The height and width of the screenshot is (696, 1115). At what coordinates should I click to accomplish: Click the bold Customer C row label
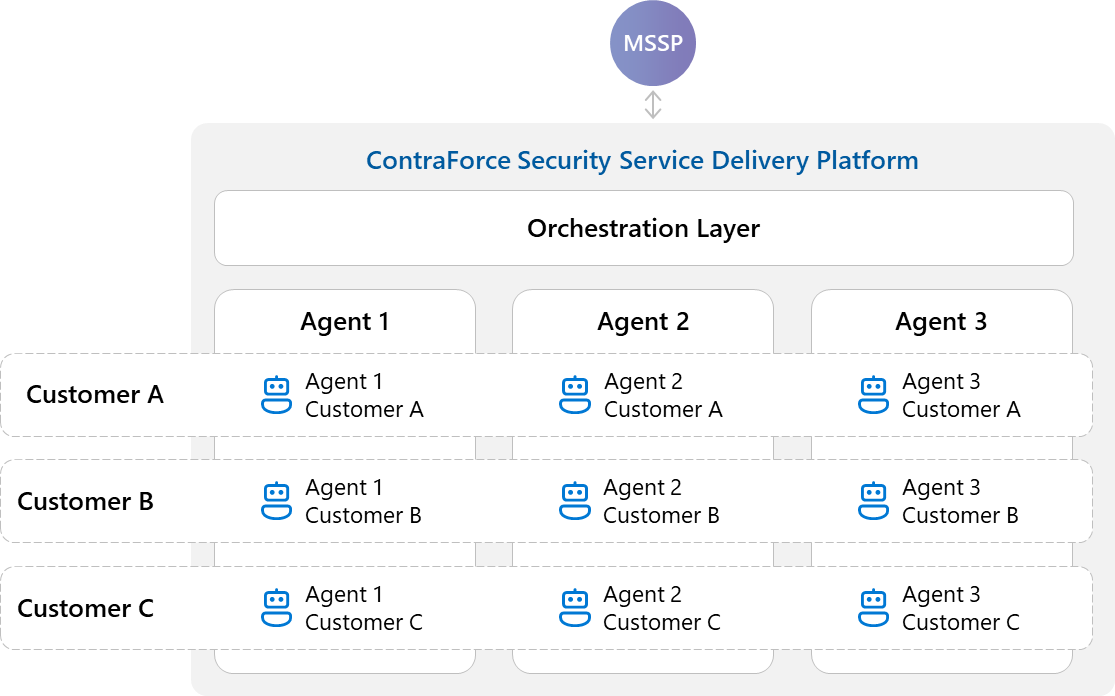point(85,609)
